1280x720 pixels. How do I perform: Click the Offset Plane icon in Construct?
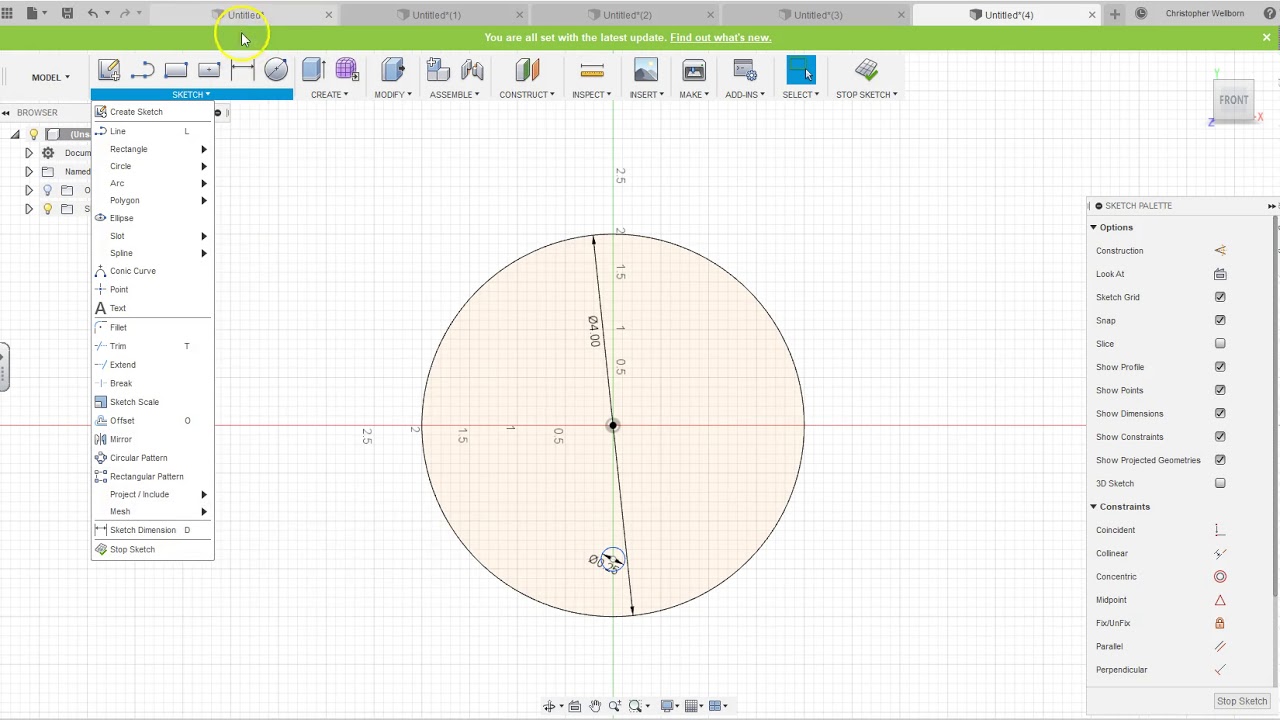[x=527, y=70]
